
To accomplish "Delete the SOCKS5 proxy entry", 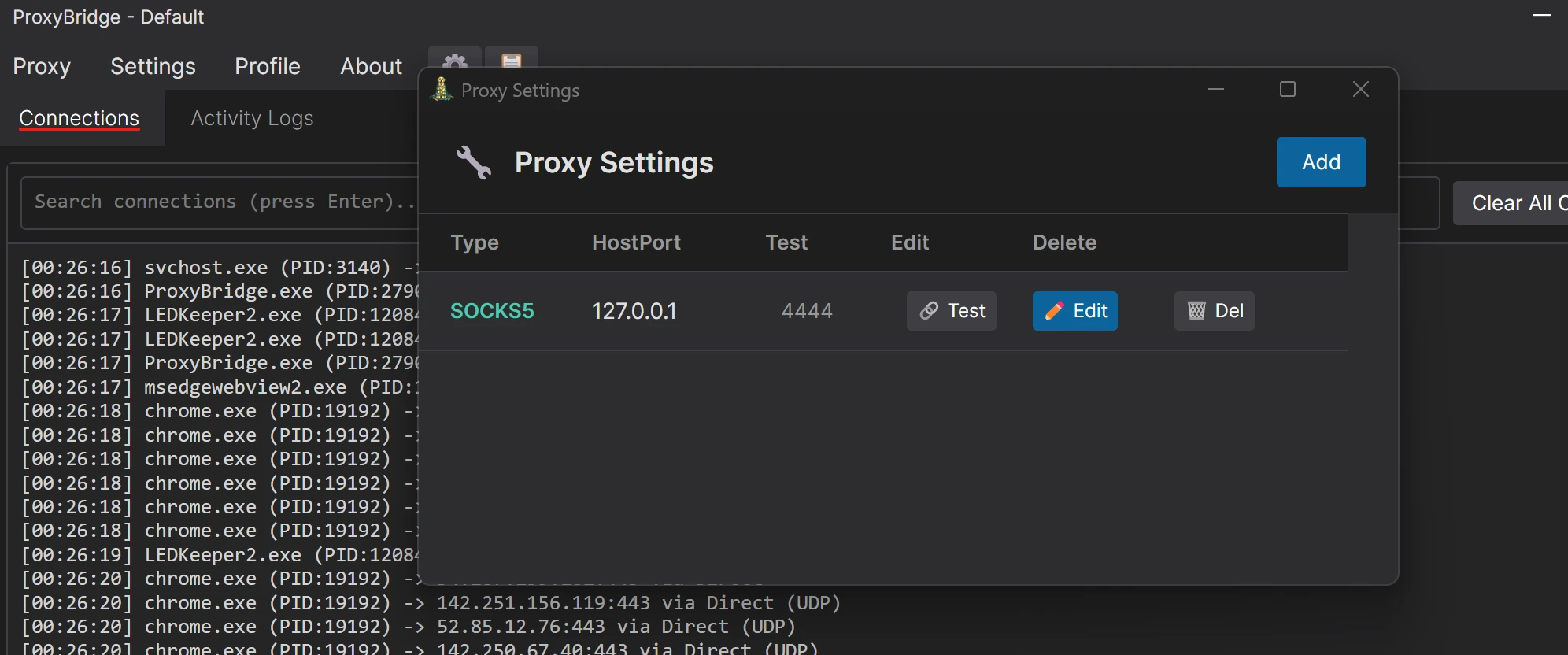I will pos(1215,311).
